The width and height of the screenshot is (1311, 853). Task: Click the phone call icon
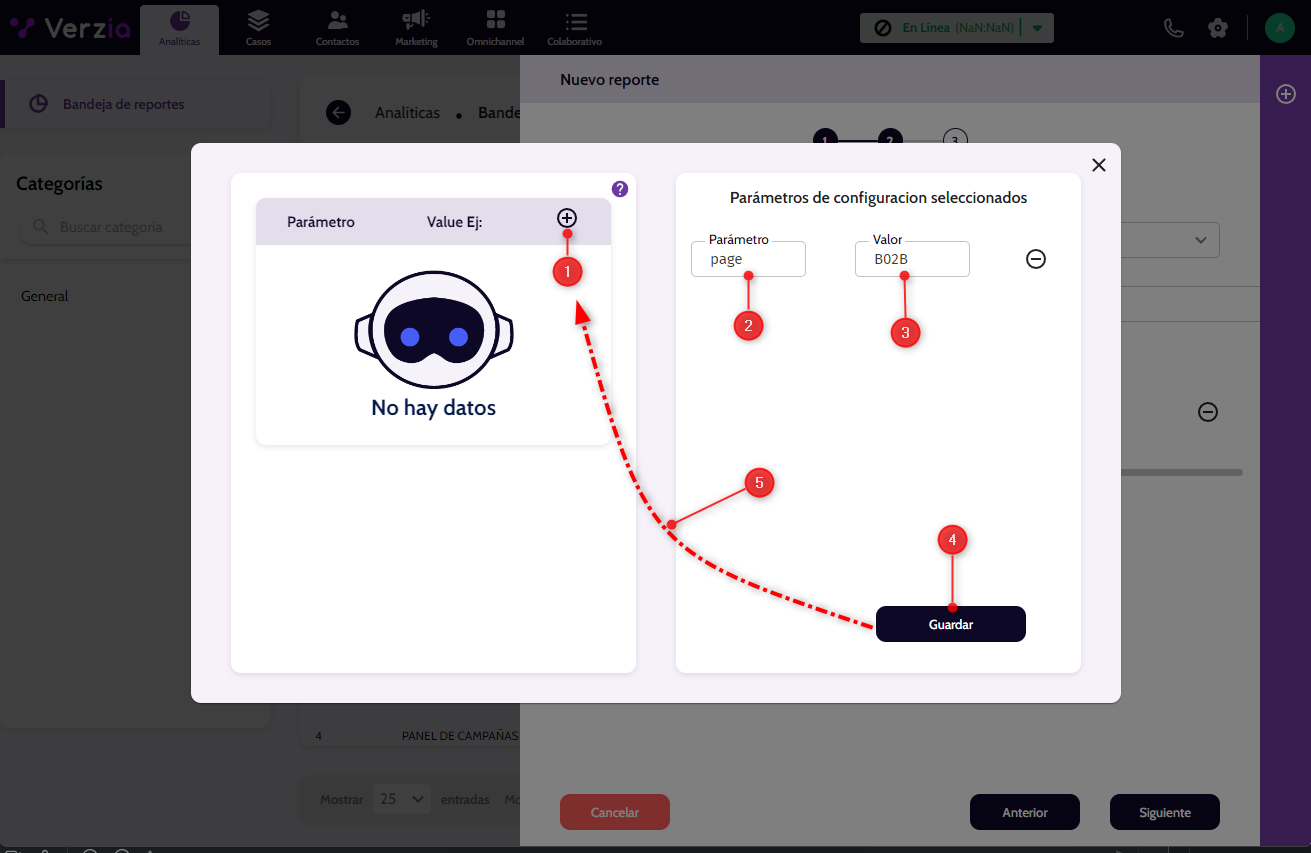(1174, 28)
